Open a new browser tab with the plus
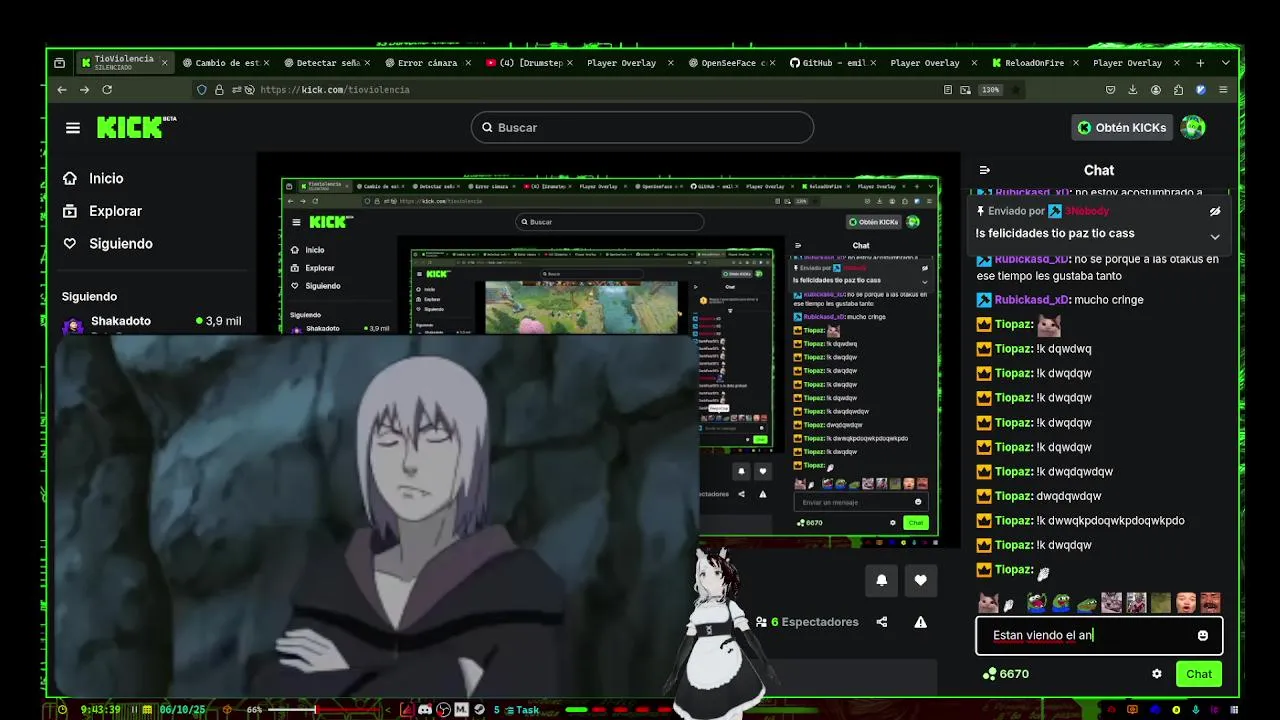The width and height of the screenshot is (1280, 720). point(1201,63)
